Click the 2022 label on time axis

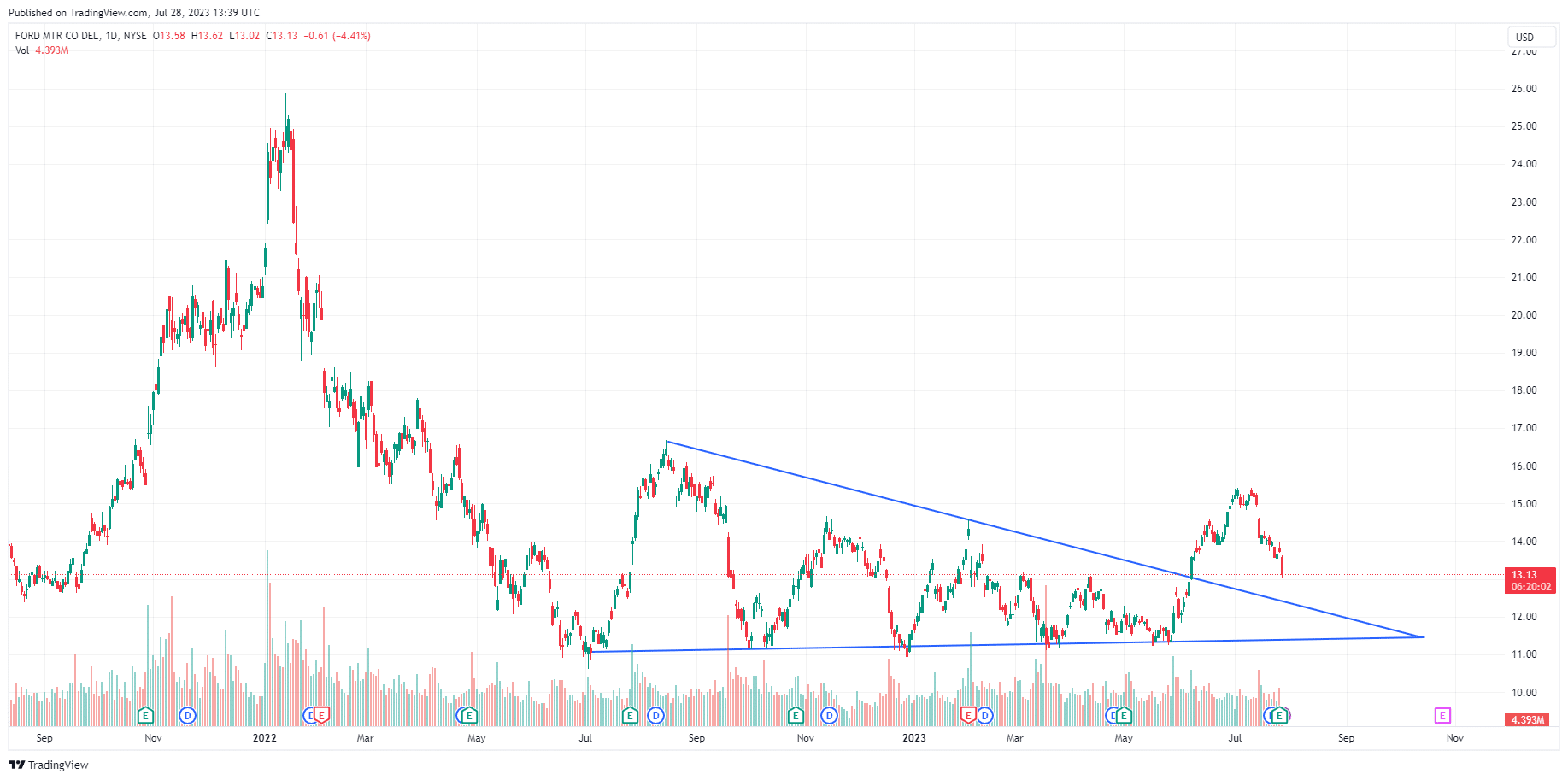coord(265,738)
